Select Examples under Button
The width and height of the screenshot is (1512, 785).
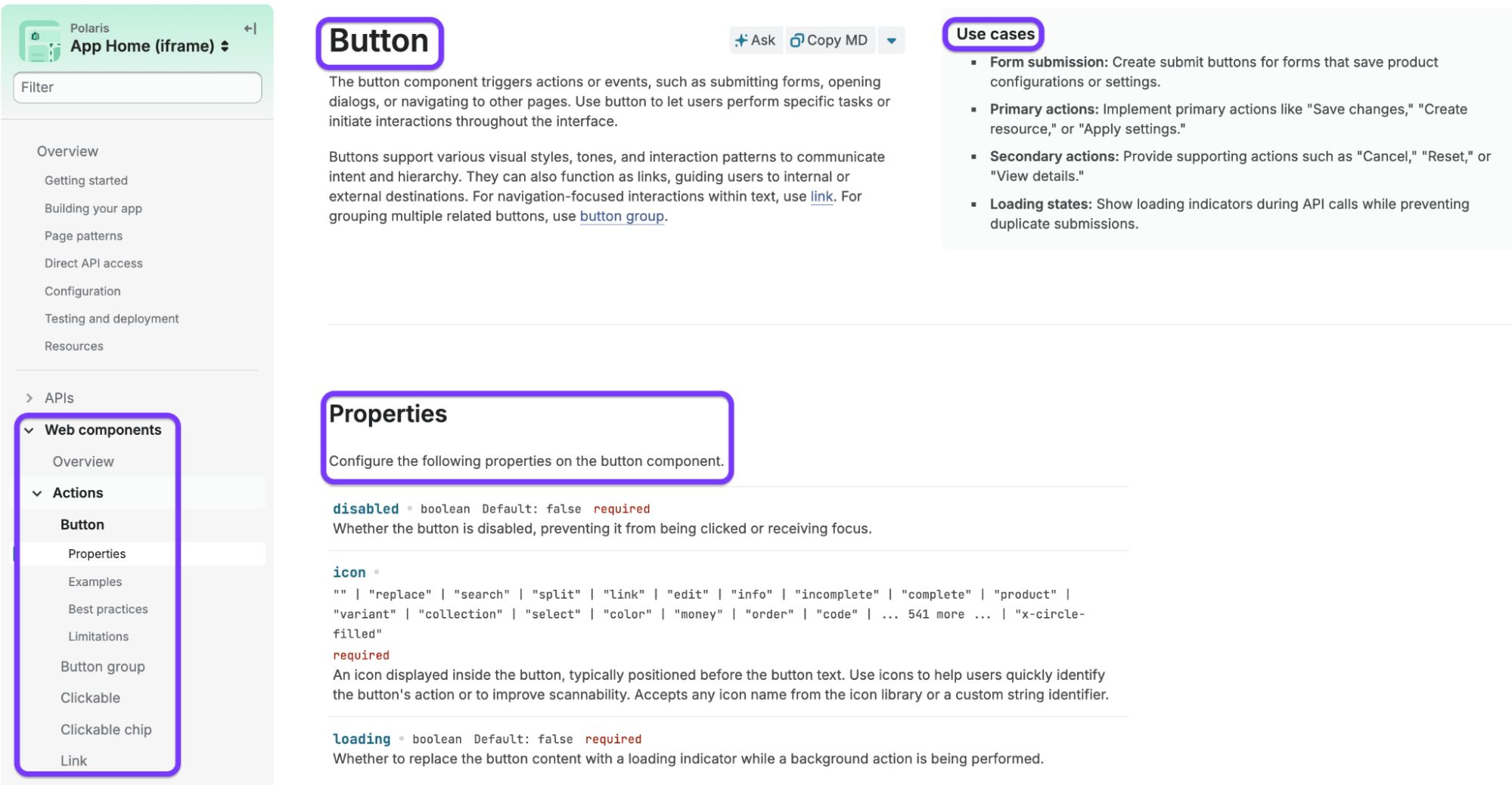pyautogui.click(x=95, y=582)
